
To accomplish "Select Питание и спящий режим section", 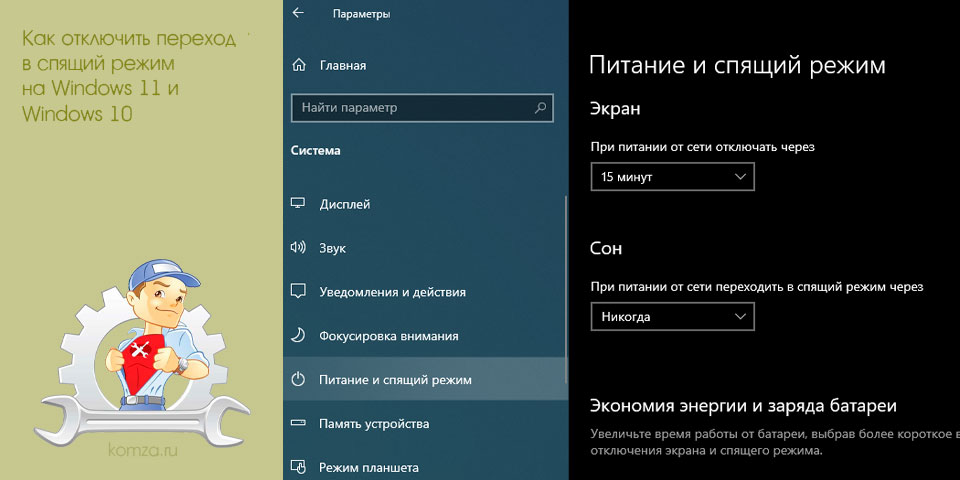I will (426, 380).
